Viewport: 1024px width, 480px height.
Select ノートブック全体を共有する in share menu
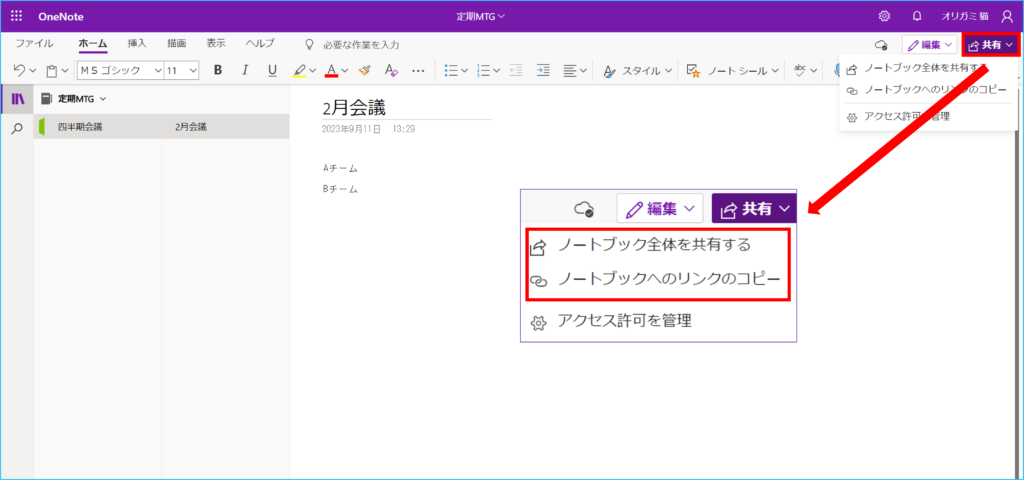(x=915, y=69)
